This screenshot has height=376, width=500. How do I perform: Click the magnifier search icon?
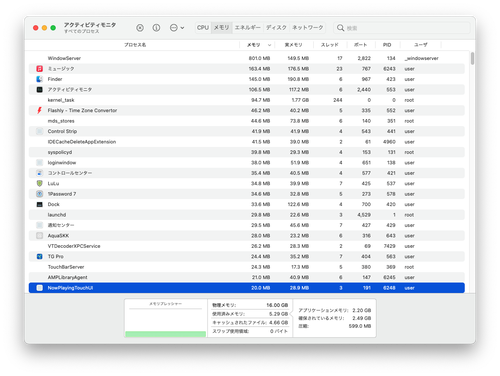click(340, 28)
